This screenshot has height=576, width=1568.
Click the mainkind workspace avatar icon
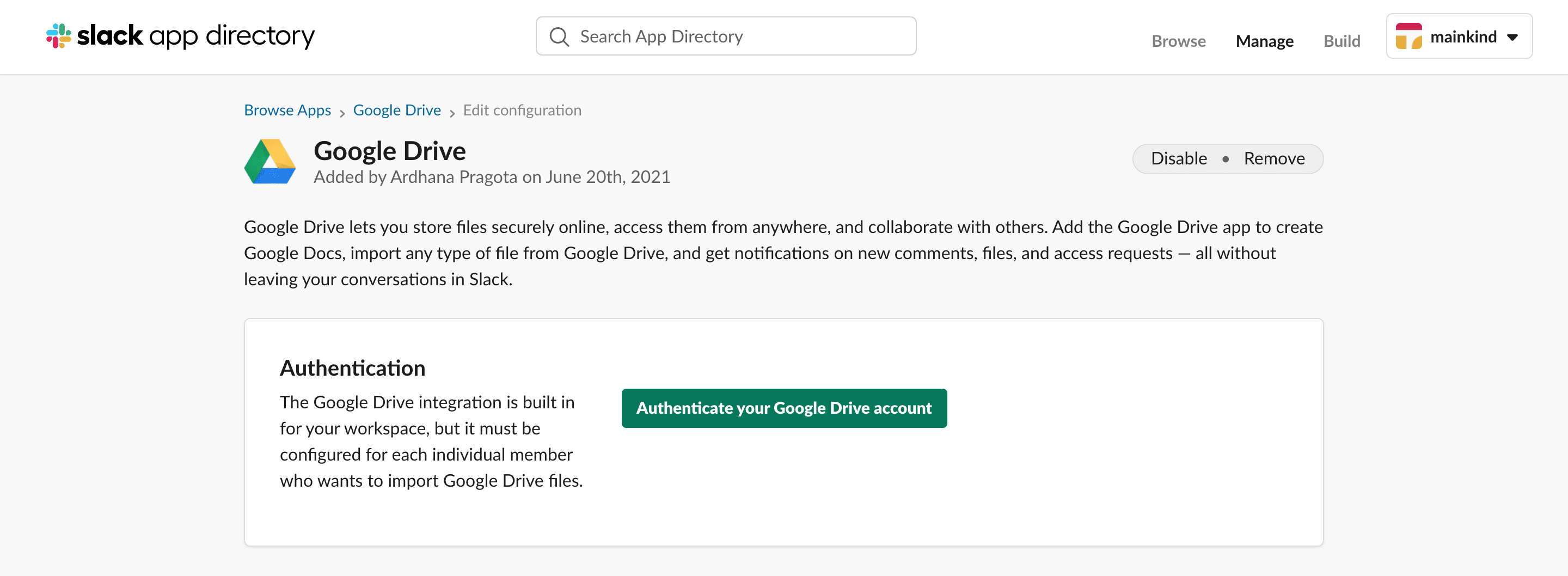point(1408,36)
